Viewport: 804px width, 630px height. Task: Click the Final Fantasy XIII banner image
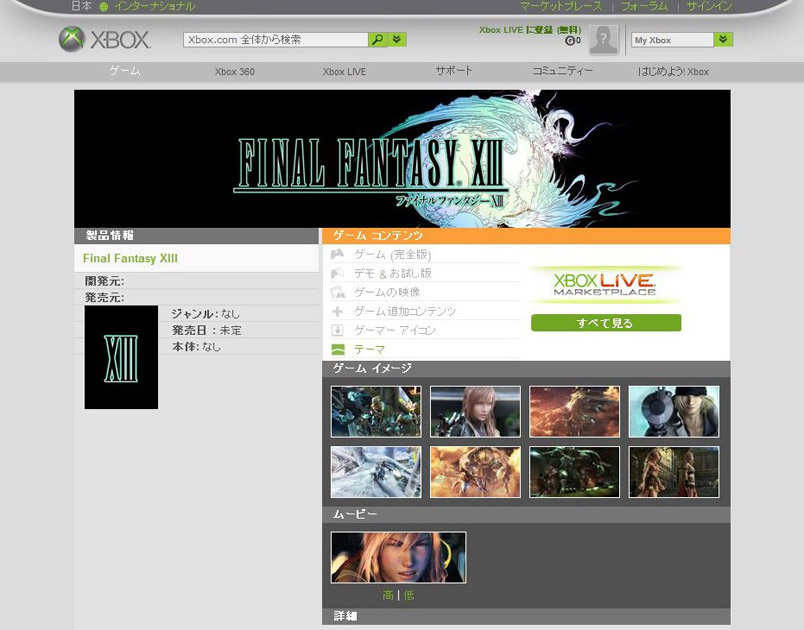pos(403,158)
